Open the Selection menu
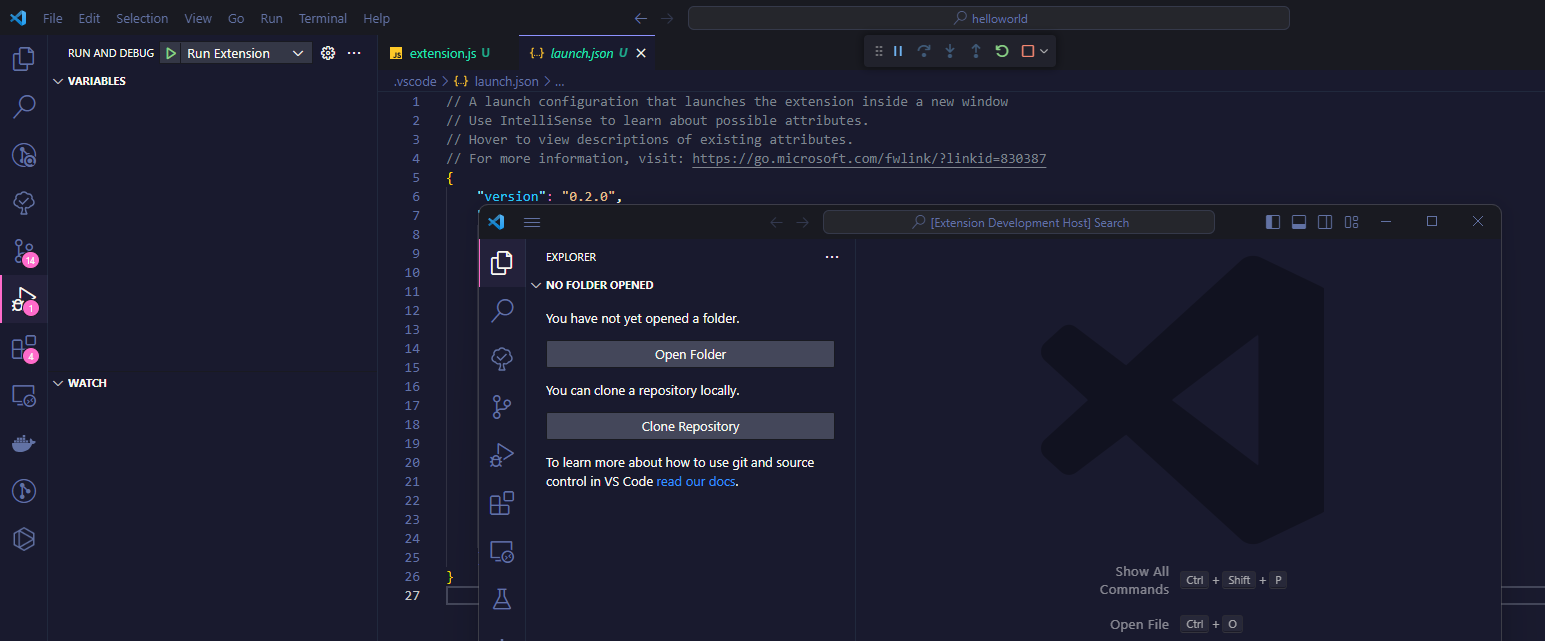Screen dimensions: 1545x641 pos(142,18)
